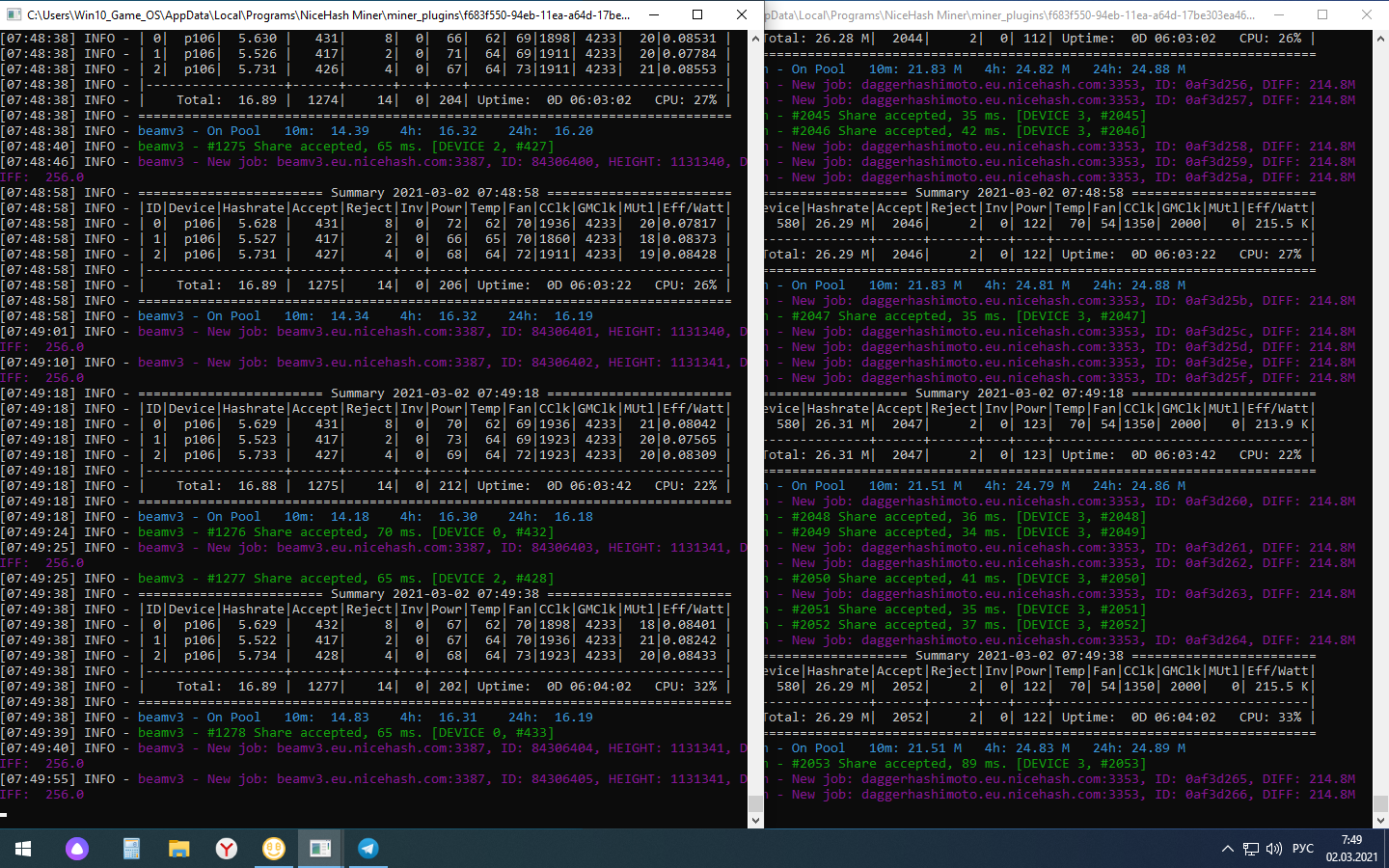1389x868 pixels.
Task: Open Telegram from the taskbar
Action: pos(368,849)
